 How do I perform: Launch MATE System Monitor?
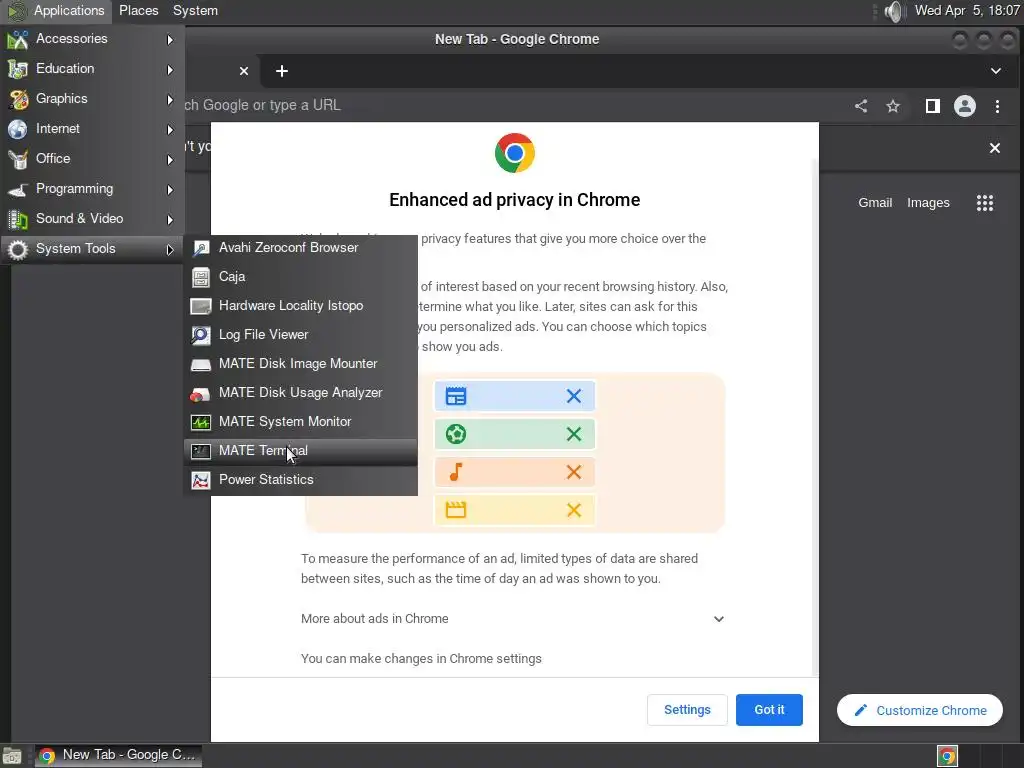pos(300,422)
